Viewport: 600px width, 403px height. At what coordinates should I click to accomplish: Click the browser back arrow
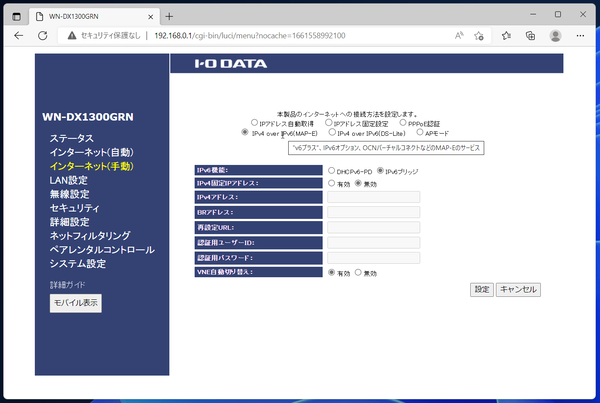18,35
